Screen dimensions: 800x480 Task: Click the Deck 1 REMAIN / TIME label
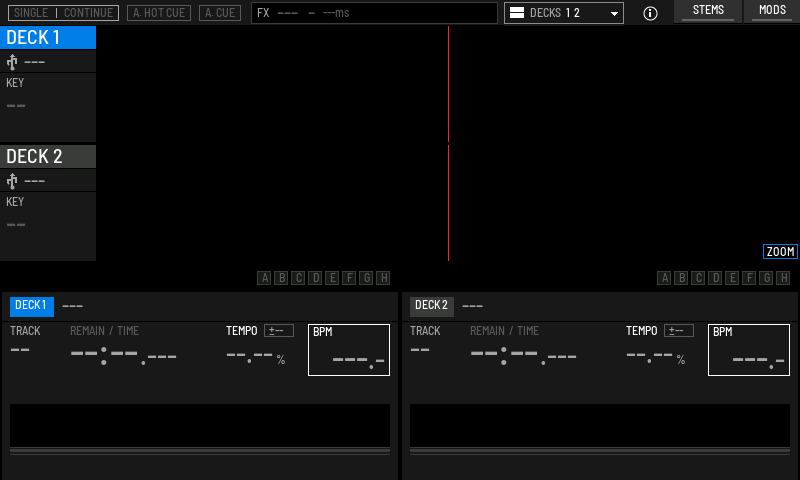[105, 331]
